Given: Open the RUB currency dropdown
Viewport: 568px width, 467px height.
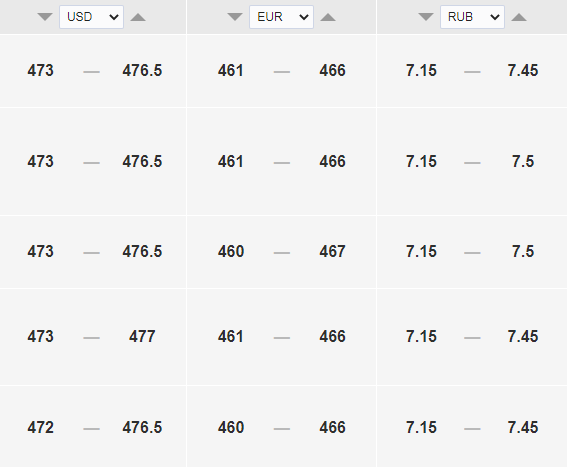Looking at the screenshot, I should click(472, 17).
